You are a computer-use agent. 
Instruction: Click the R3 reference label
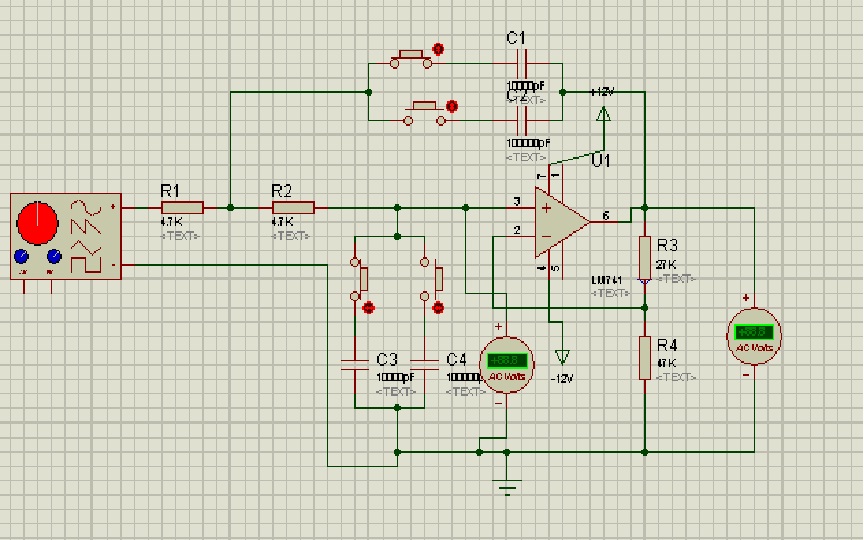[667, 245]
